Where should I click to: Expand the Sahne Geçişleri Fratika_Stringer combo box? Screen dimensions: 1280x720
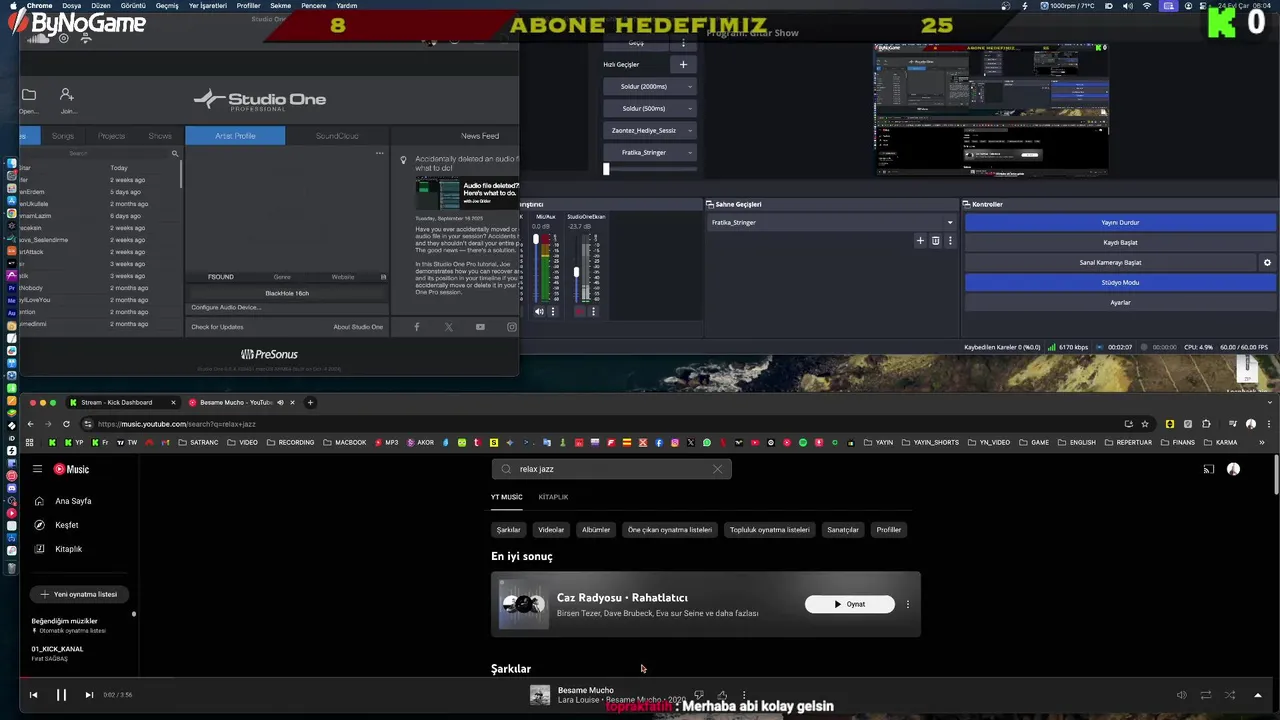point(832,222)
